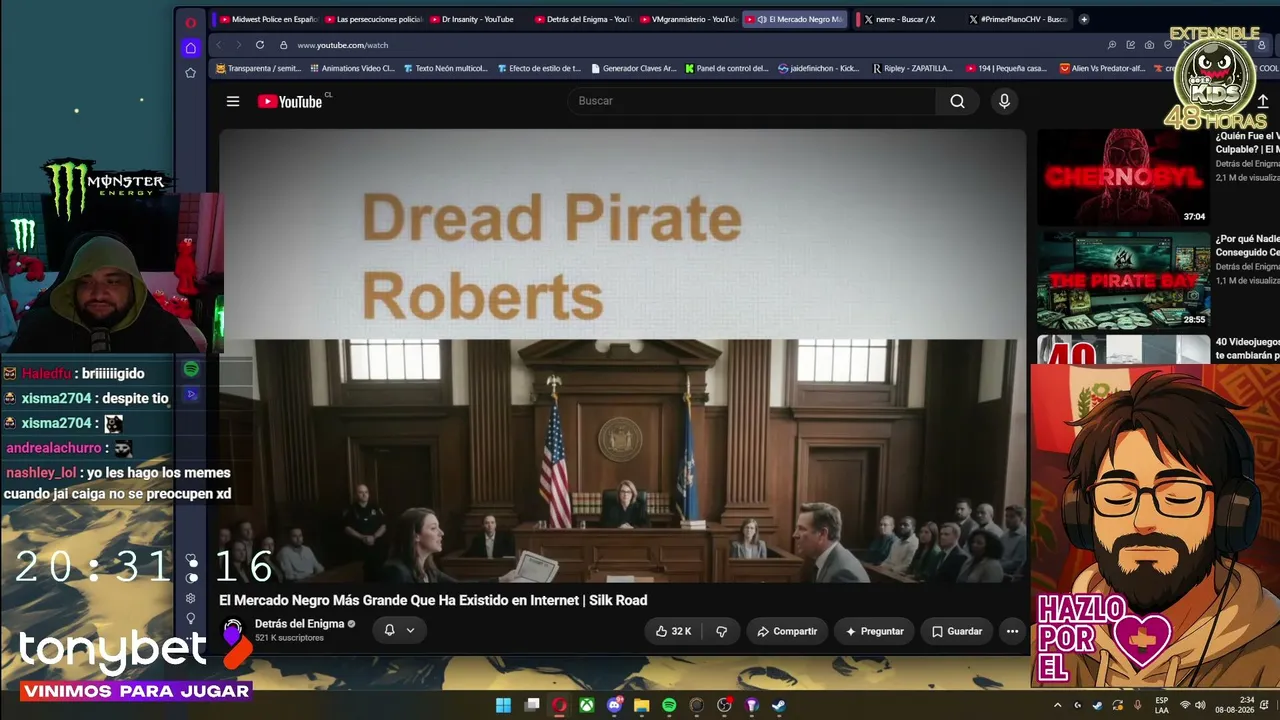The height and width of the screenshot is (720, 1280).
Task: Click the Compartir share button
Action: (787, 631)
